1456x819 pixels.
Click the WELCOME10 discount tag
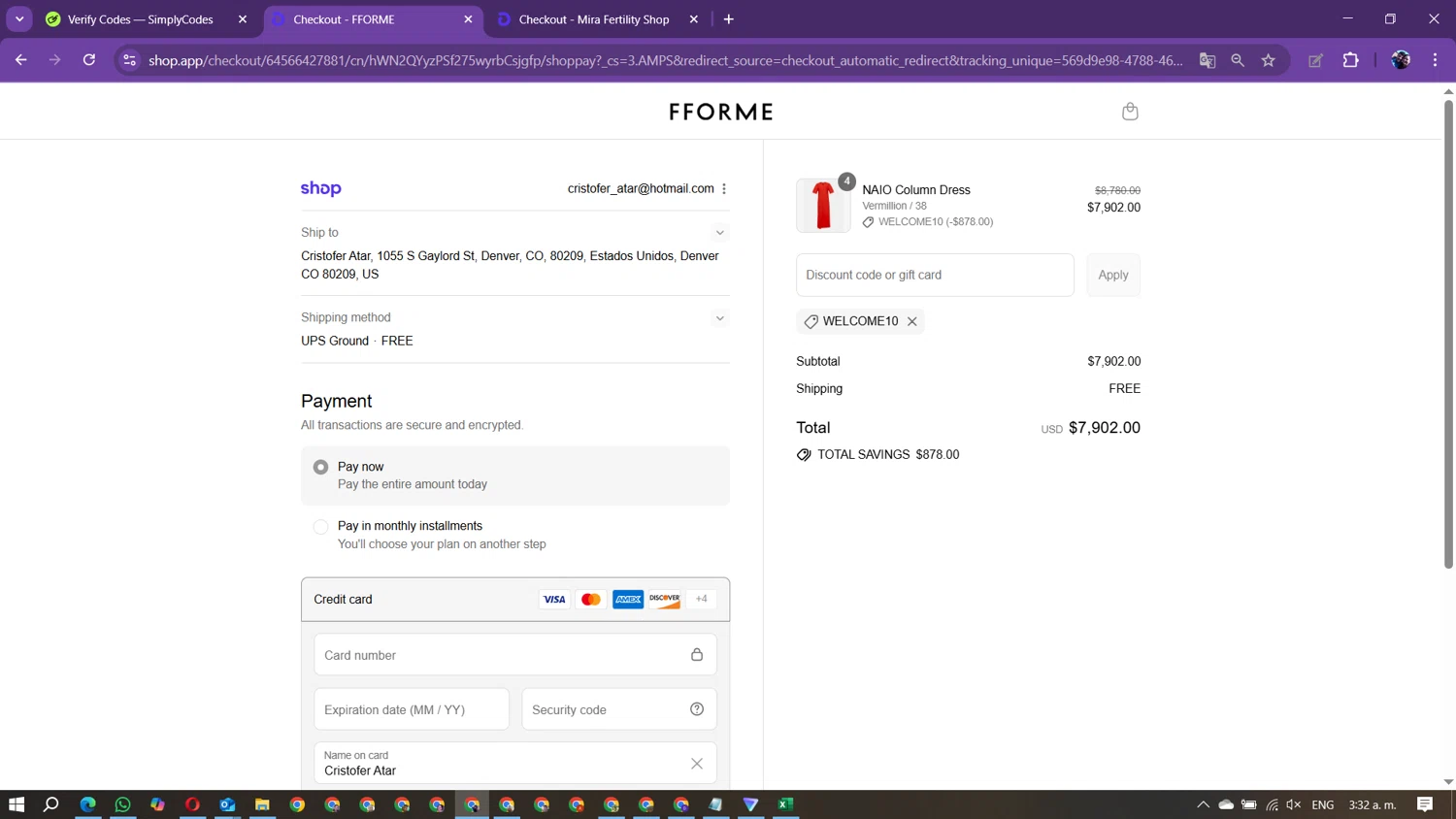click(x=860, y=321)
